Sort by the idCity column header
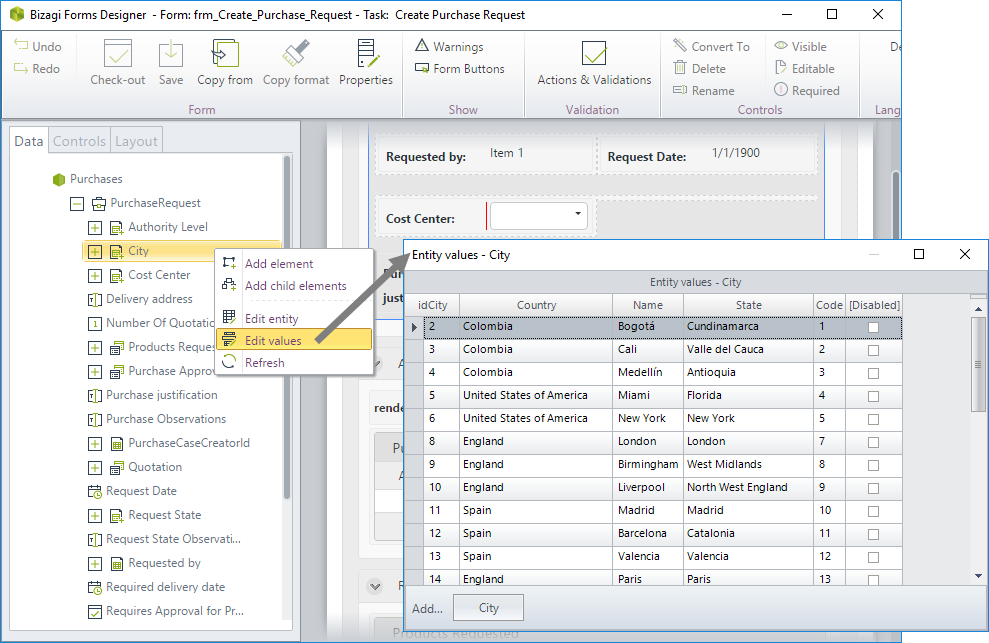 433,305
